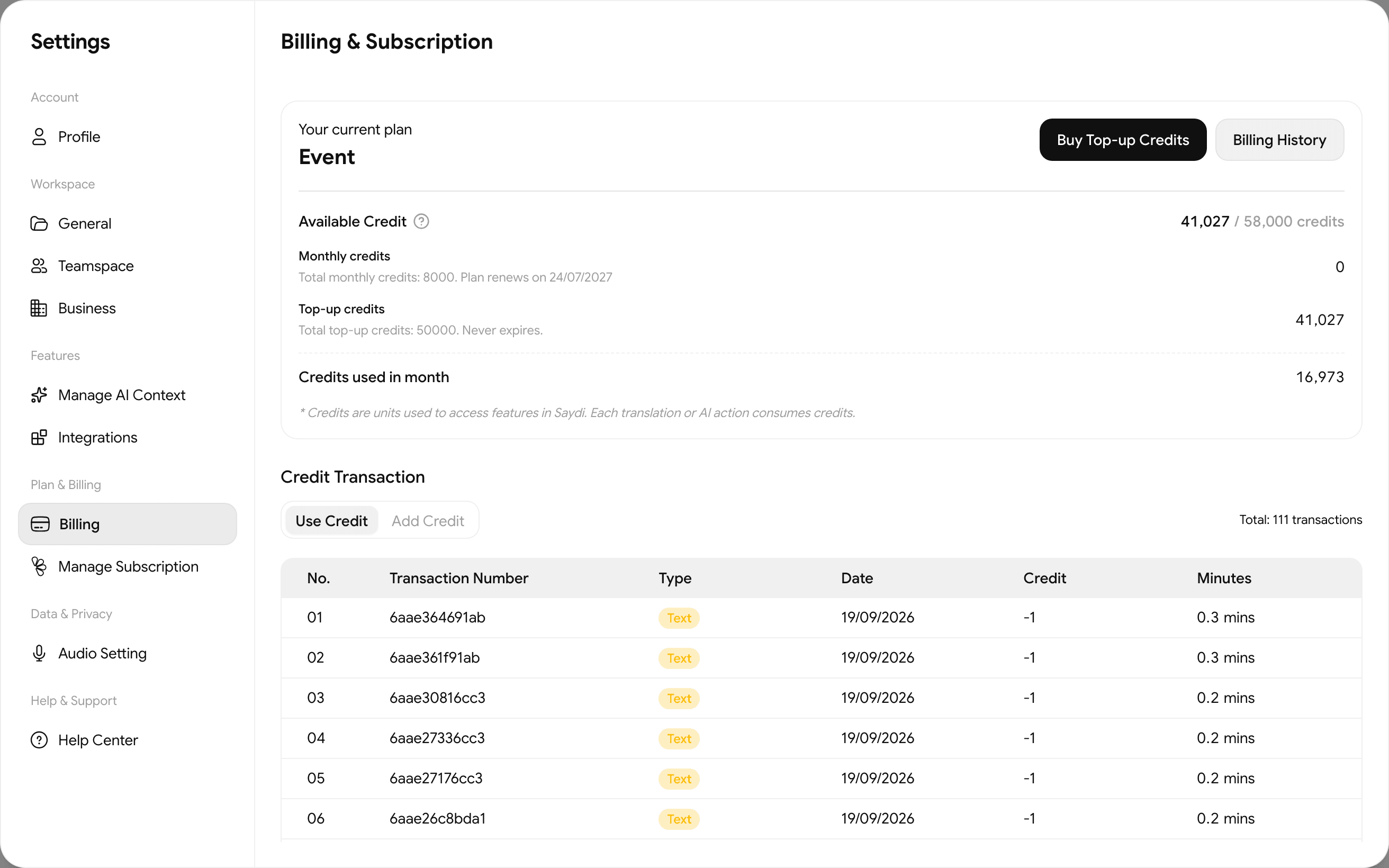This screenshot has width=1389, height=868.
Task: Open the Business label in sidebar
Action: tap(87, 308)
